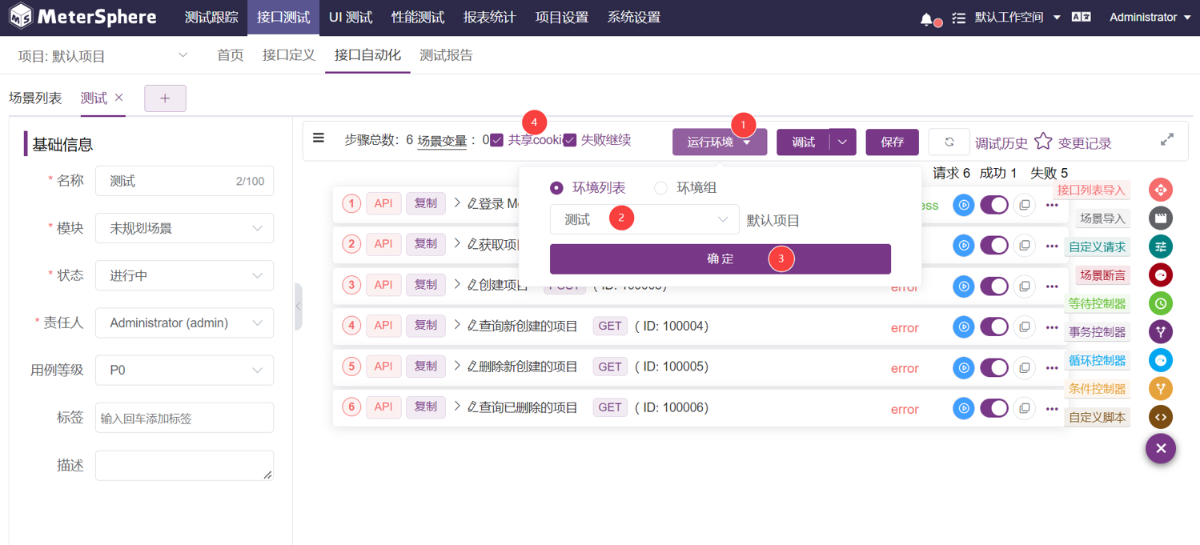The height and width of the screenshot is (545, 1200).
Task: Disable step 4 enable switch
Action: pos(994,326)
